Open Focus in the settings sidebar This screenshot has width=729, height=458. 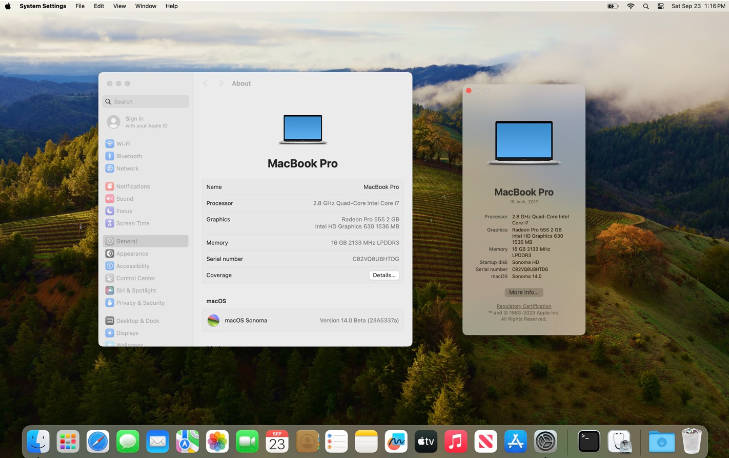coord(146,211)
